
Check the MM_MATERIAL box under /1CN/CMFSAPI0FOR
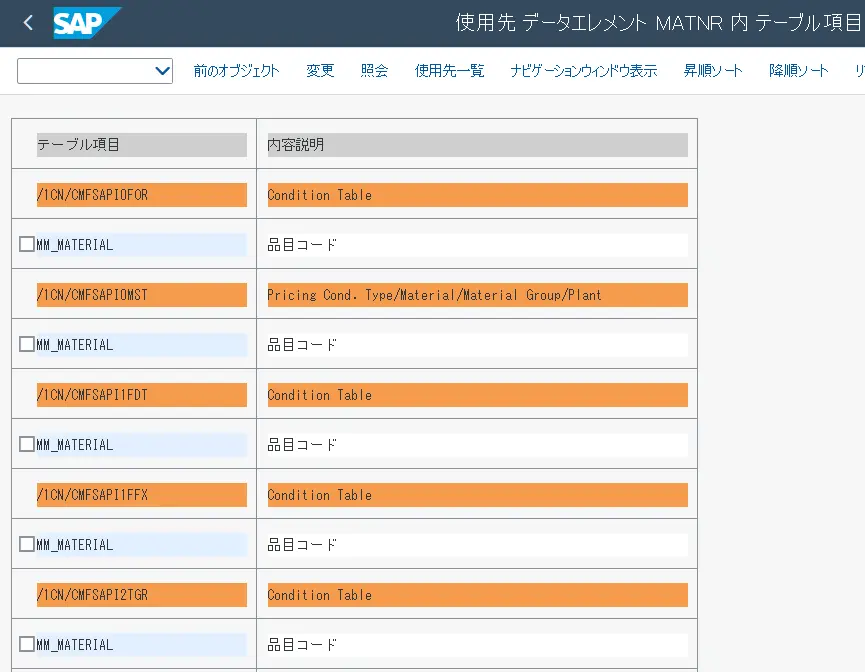(x=27, y=244)
